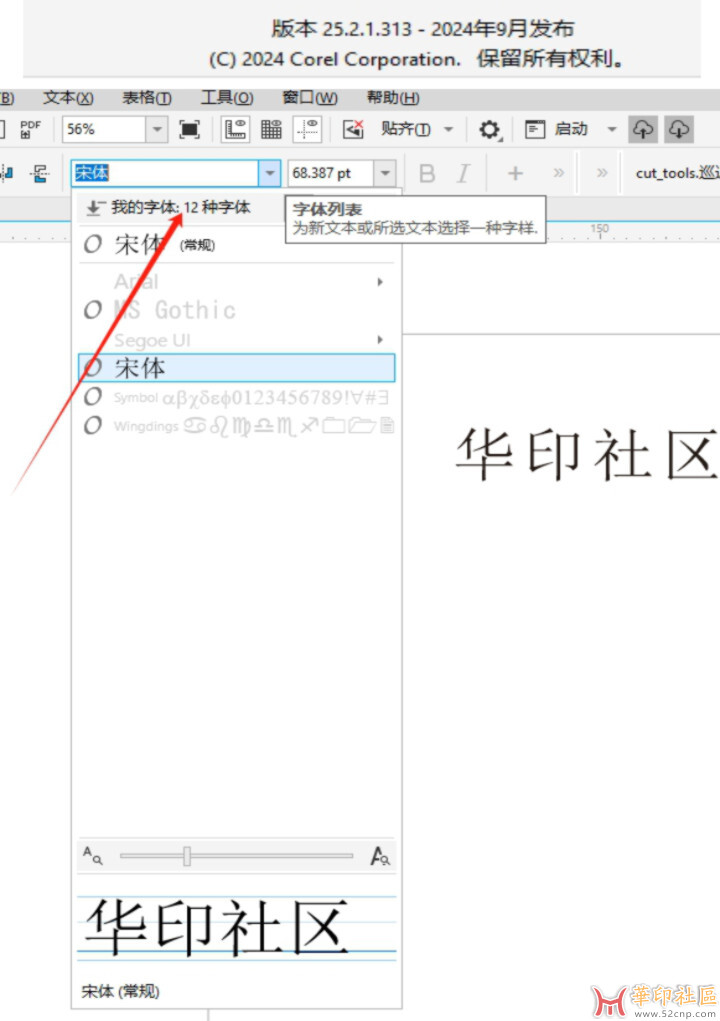Image resolution: width=720 pixels, height=1021 pixels.
Task: Click the Bold formatting button
Action: (427, 173)
